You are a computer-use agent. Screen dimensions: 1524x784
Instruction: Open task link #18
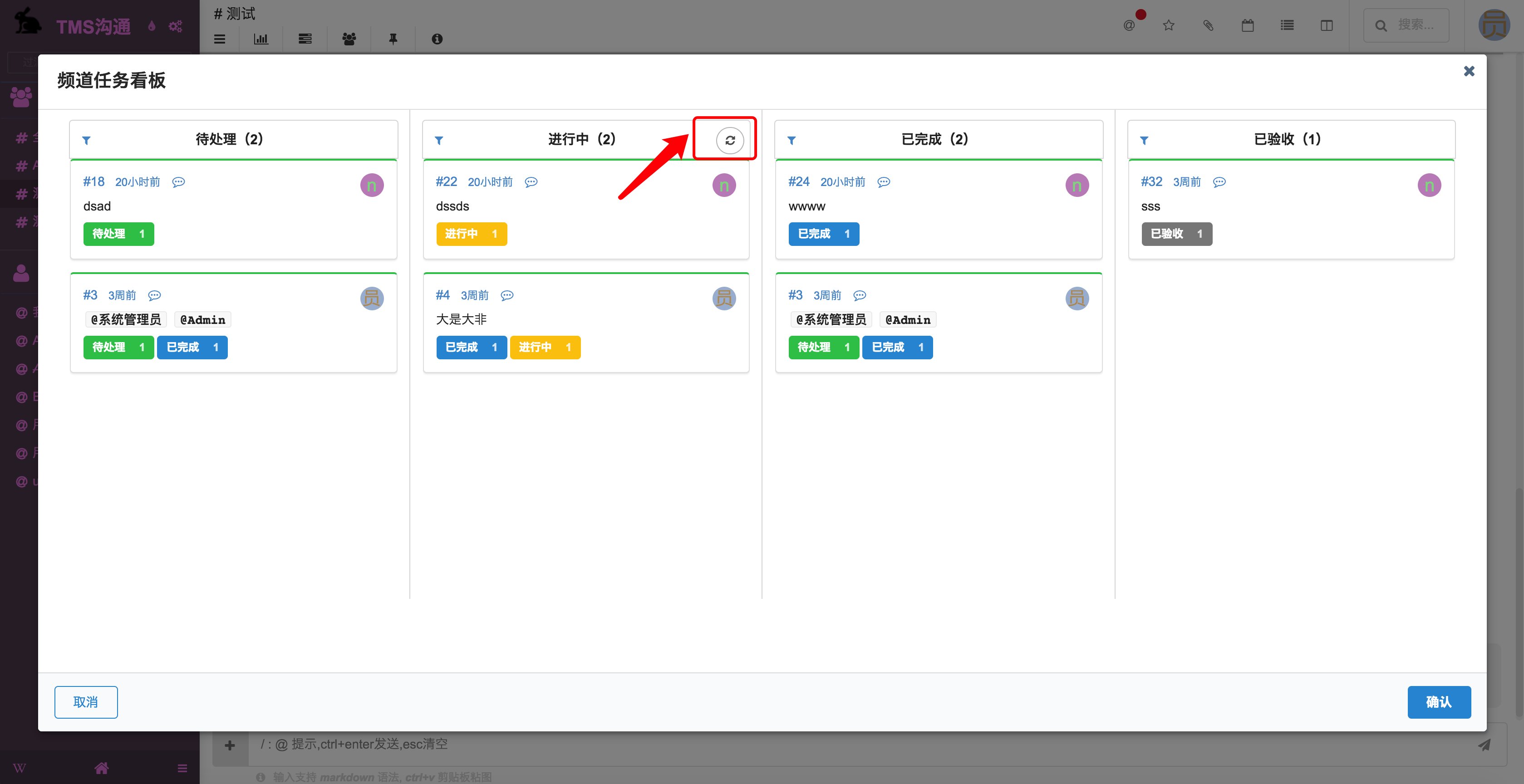[93, 182]
